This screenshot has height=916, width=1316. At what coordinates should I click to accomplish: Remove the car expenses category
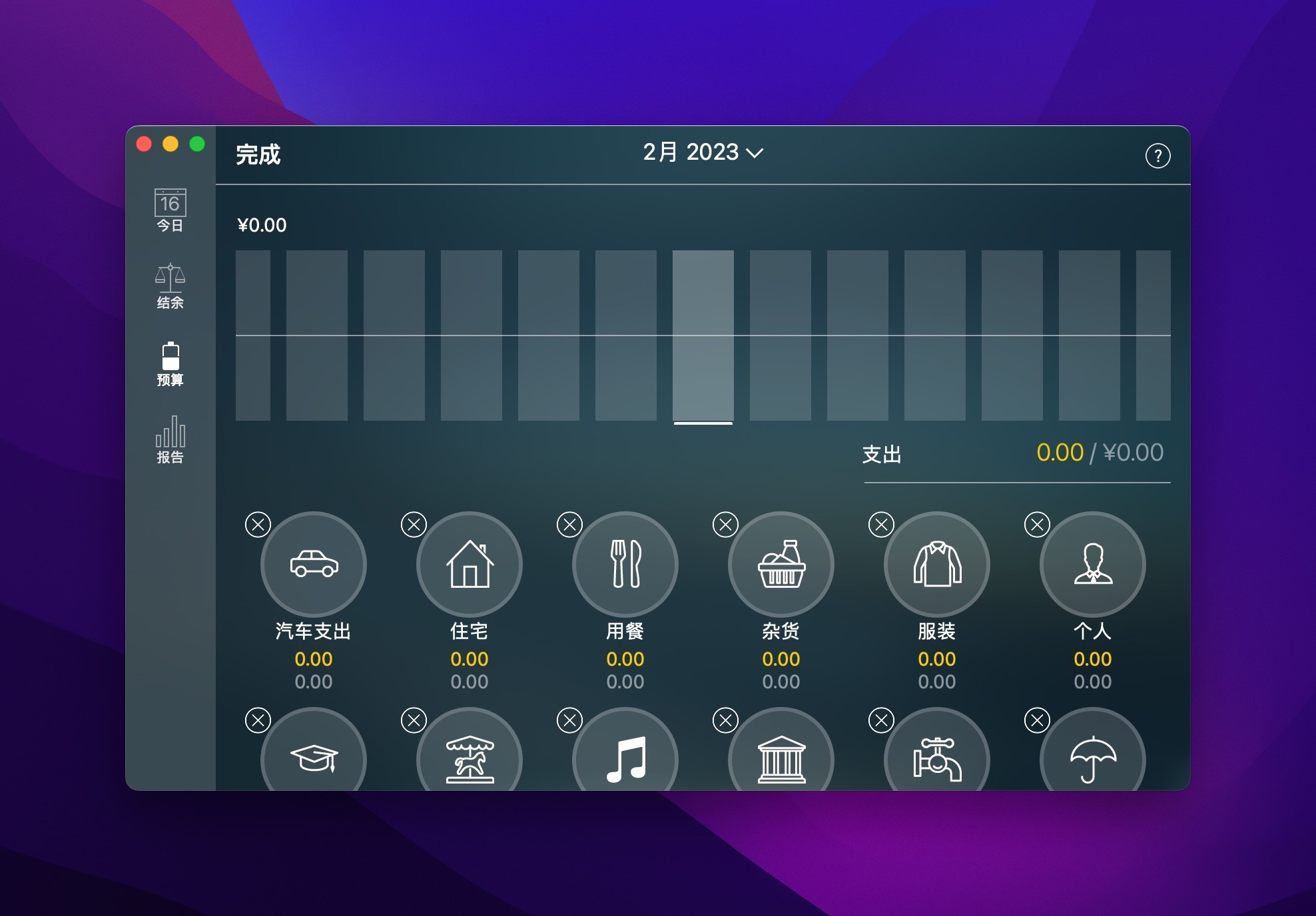click(258, 525)
